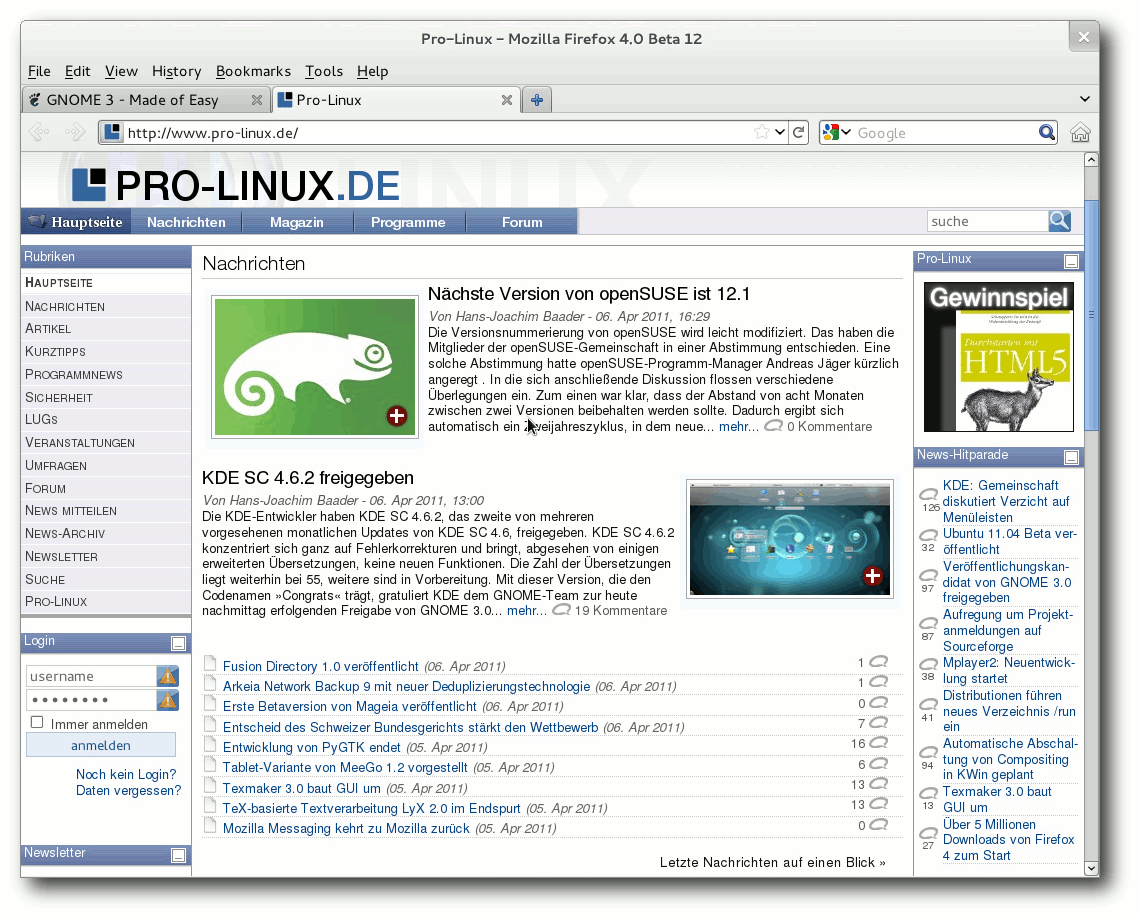Screen dimensions: 1140x918
Task: Click the warning icon beside password field
Action: click(168, 700)
